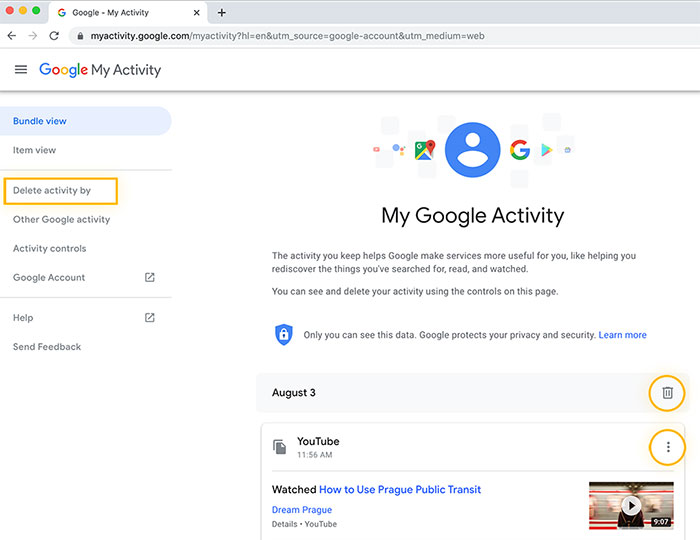Click the YouTube card title
Screen dimensions: 700x540
click(318, 441)
